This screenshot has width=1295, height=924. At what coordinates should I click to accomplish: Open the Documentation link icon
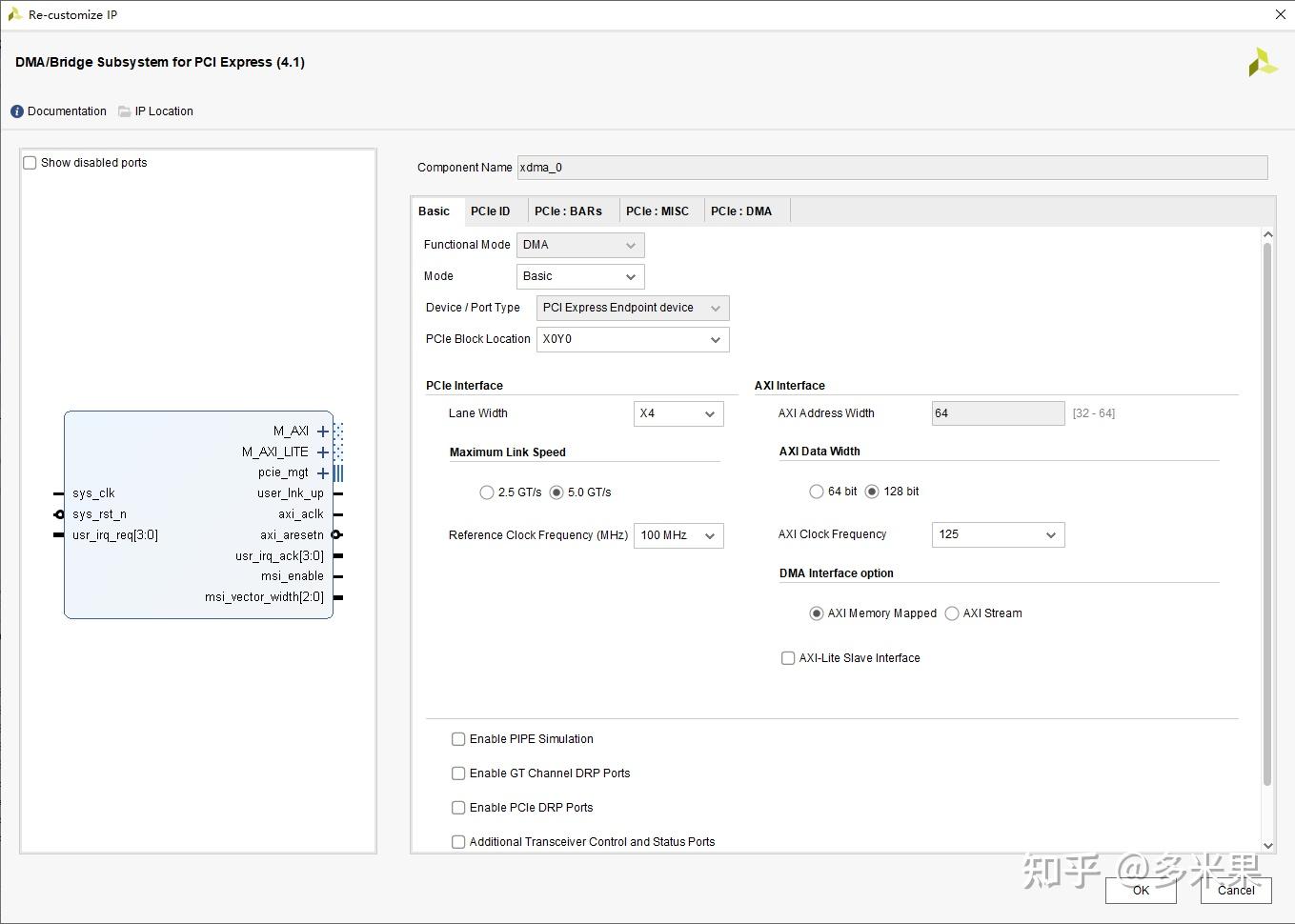tap(16, 111)
